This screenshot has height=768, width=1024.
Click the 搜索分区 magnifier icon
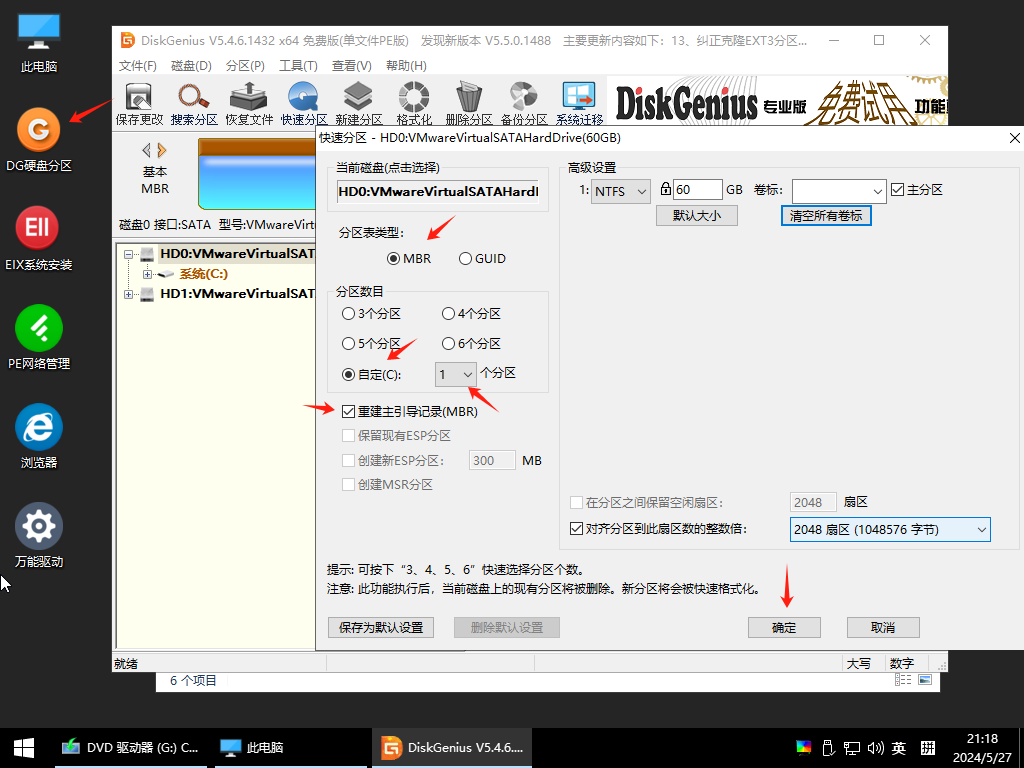click(194, 103)
